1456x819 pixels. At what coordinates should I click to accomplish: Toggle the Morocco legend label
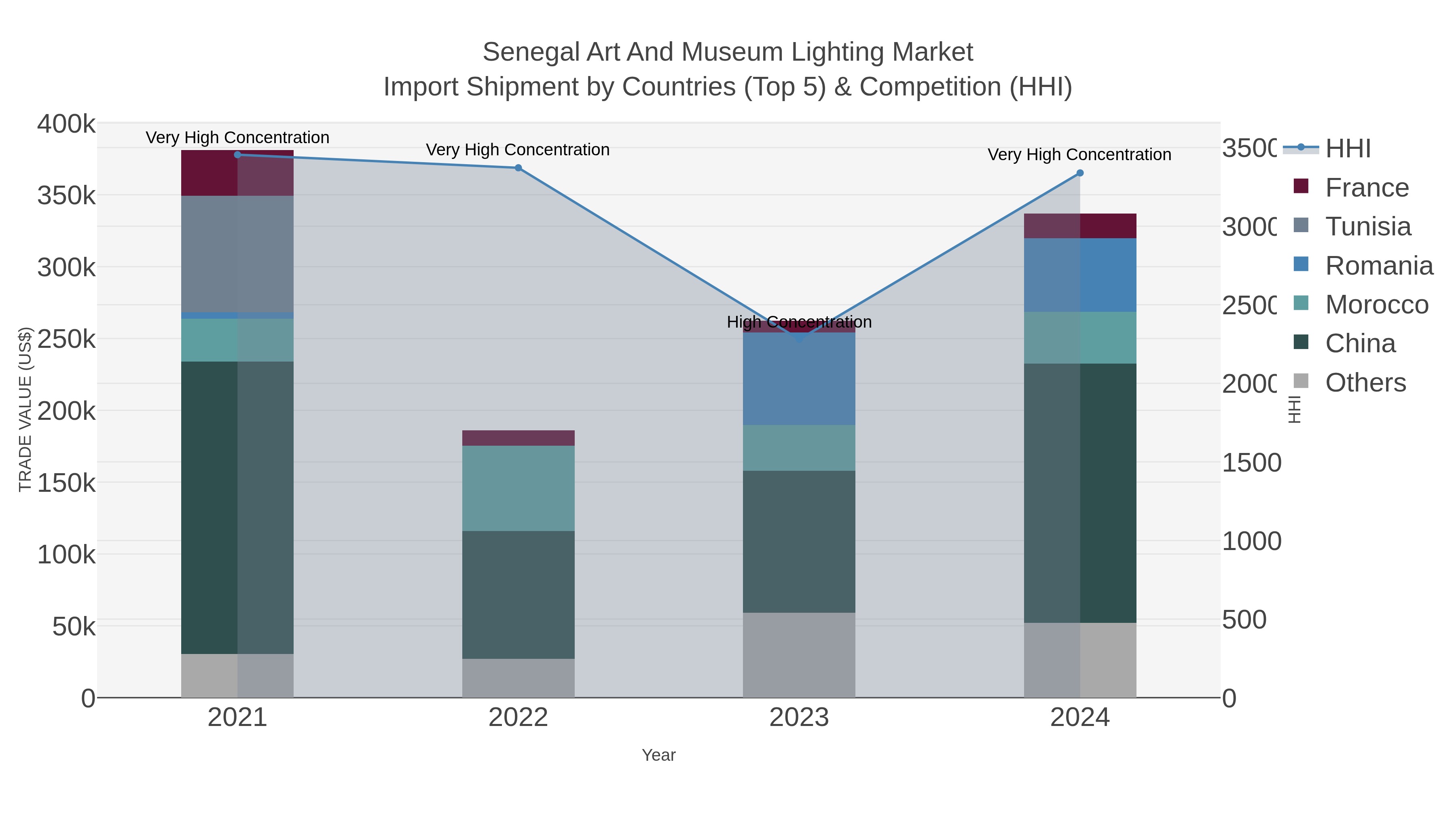click(x=1377, y=305)
